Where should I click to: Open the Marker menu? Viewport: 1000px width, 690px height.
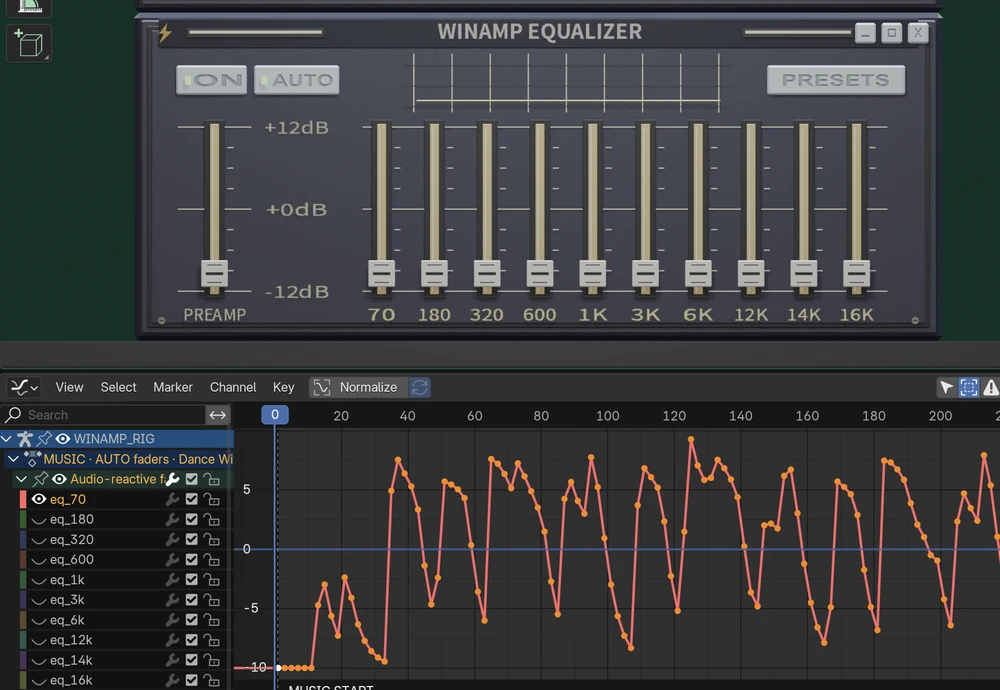172,387
